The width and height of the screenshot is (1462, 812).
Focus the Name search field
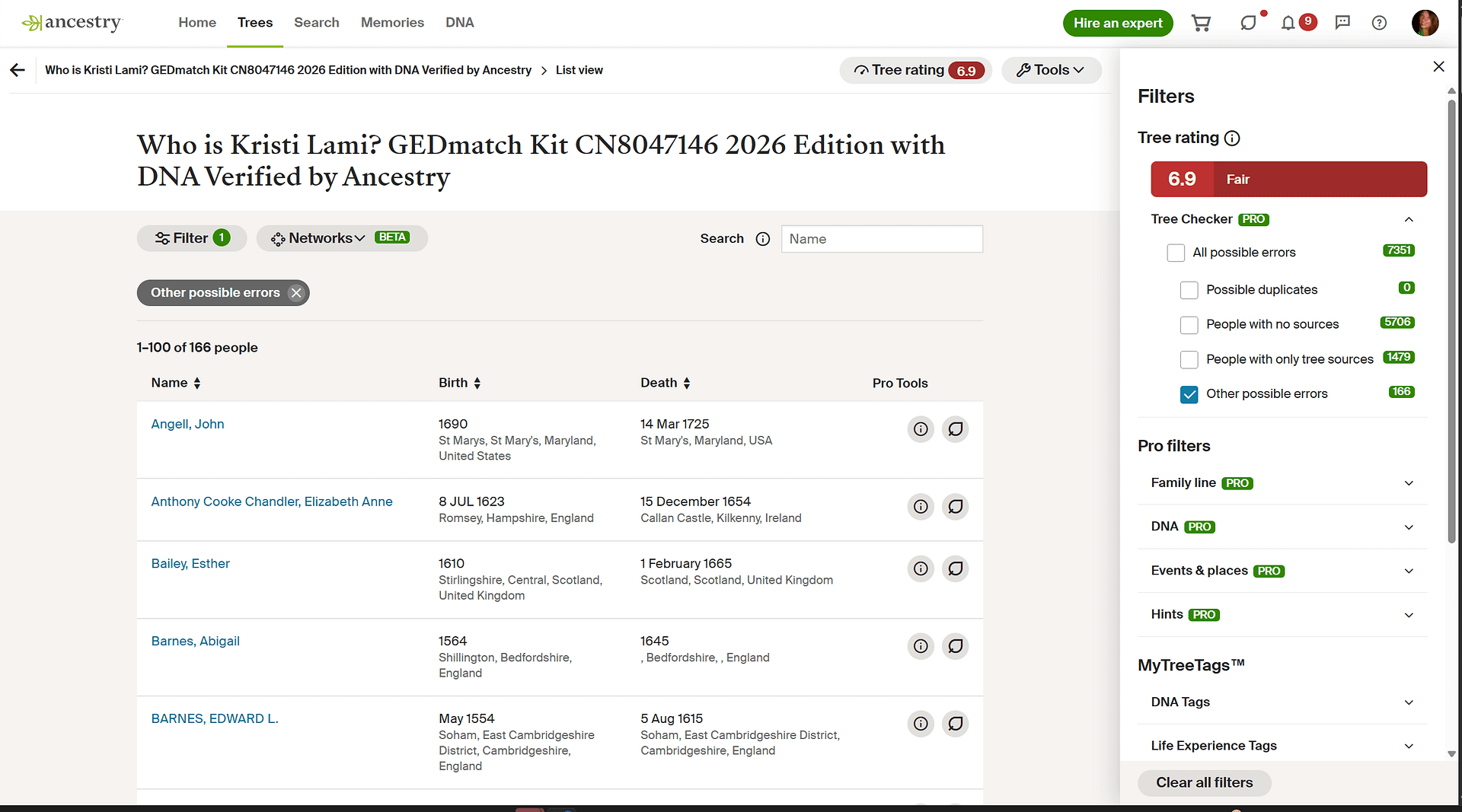pyautogui.click(x=882, y=239)
